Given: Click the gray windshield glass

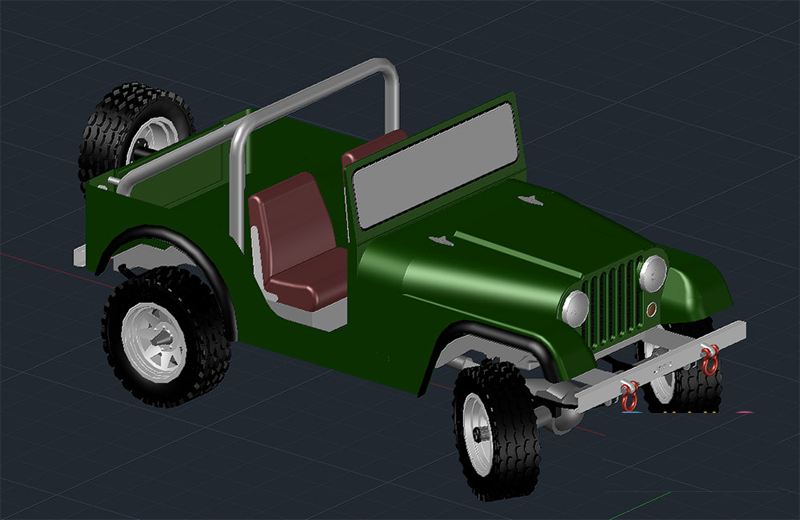Looking at the screenshot, I should coord(438,166).
